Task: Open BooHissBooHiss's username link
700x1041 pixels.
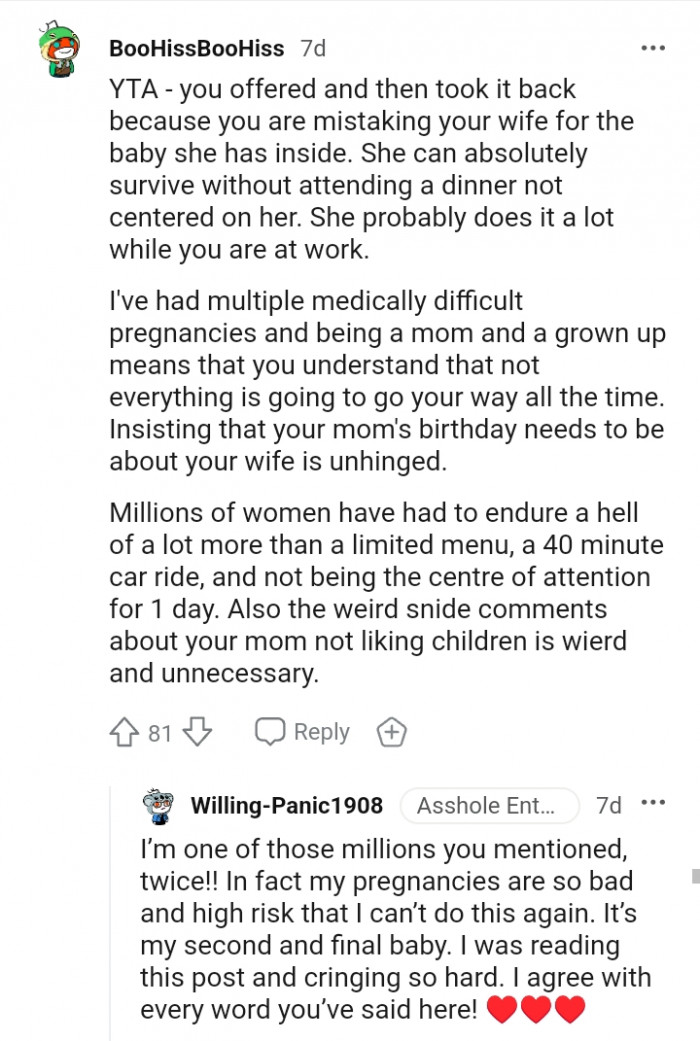Action: (x=197, y=47)
